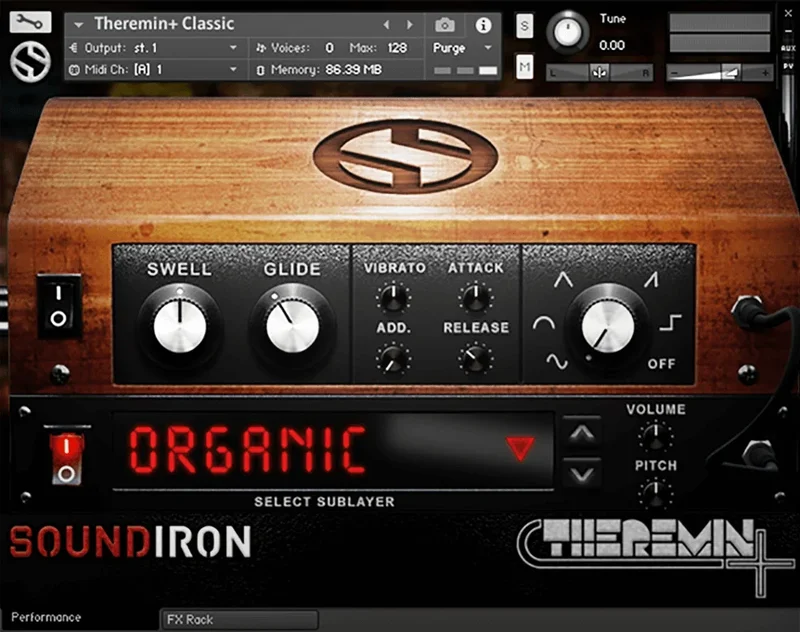Open instrument edit mode via wrench icon
800x632 pixels.
point(30,22)
